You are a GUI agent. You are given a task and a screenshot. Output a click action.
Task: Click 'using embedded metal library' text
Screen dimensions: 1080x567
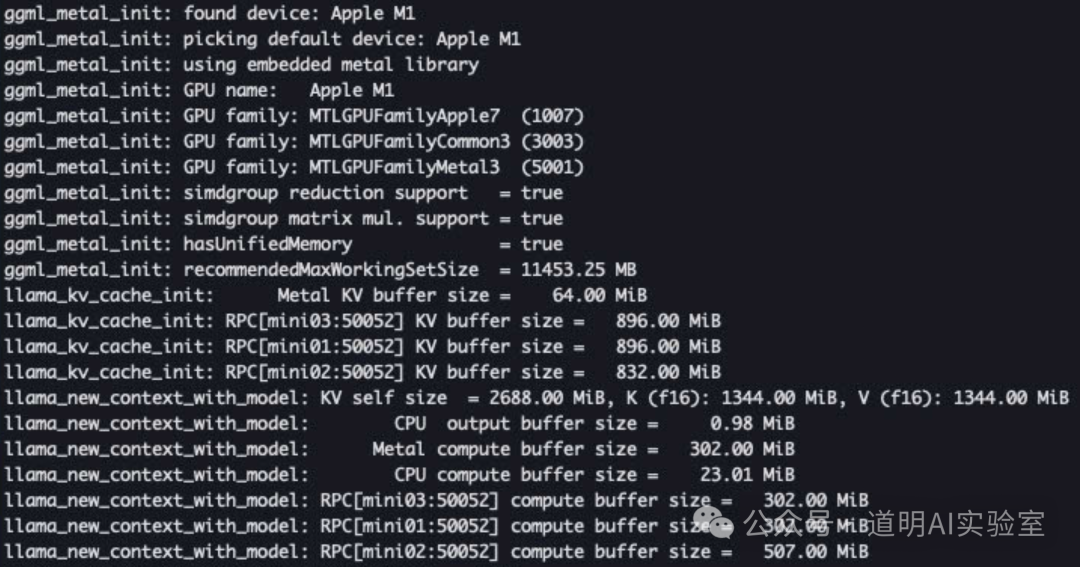(330, 65)
